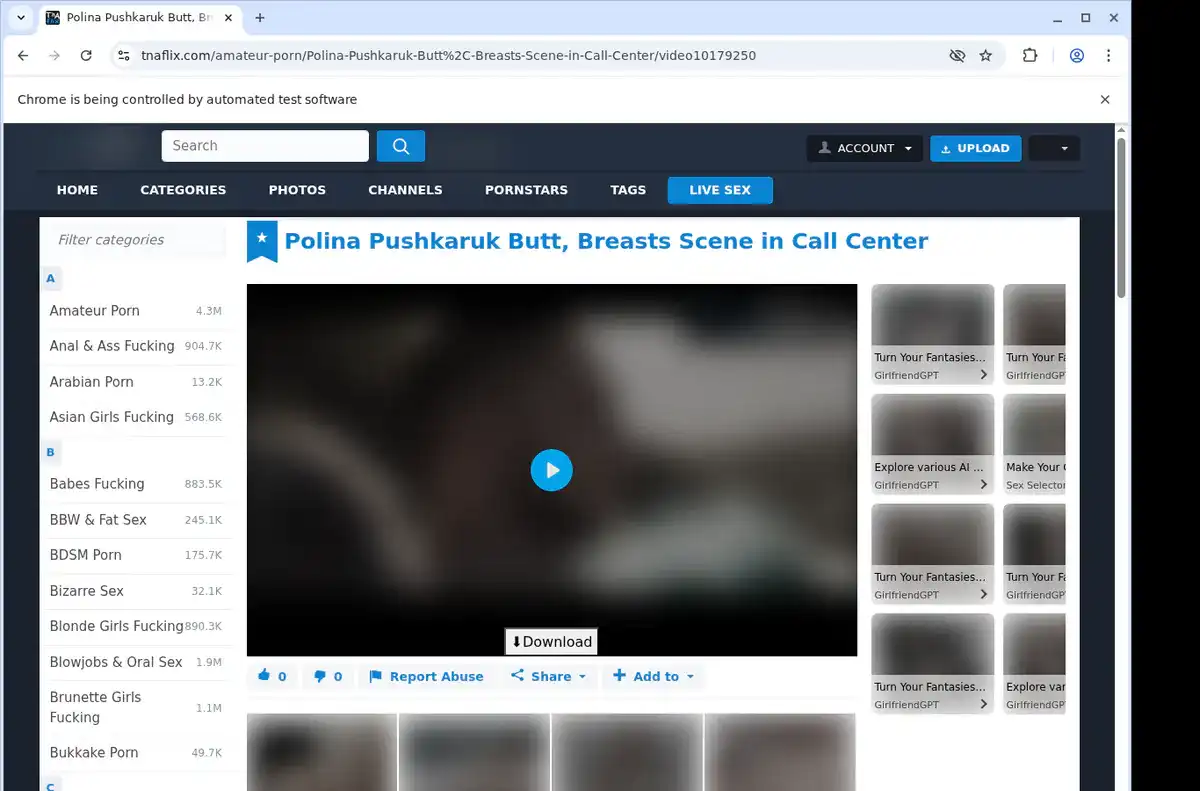Focus the site Search field
Screen dimensions: 1200x791
pyautogui.click(x=265, y=146)
